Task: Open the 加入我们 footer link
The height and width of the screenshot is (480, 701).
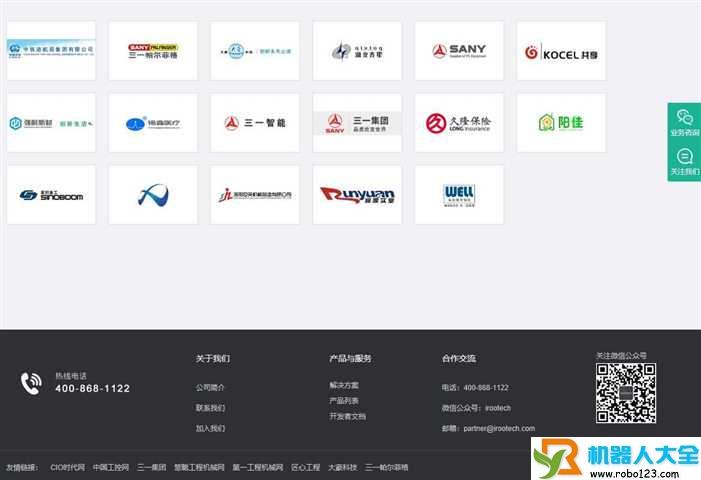Action: (x=210, y=428)
